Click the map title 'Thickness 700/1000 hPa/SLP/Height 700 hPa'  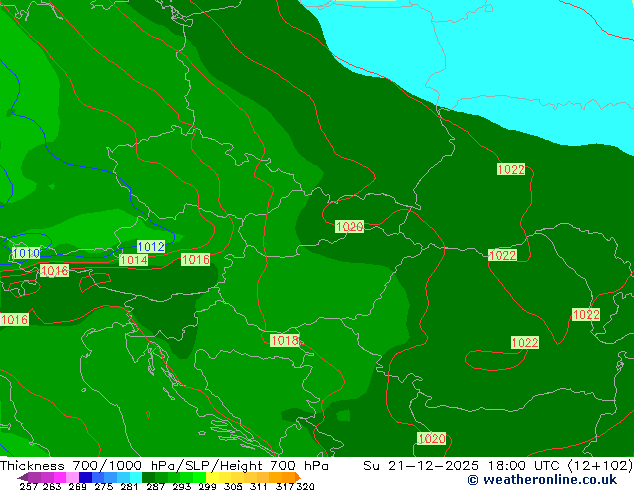coord(164,465)
